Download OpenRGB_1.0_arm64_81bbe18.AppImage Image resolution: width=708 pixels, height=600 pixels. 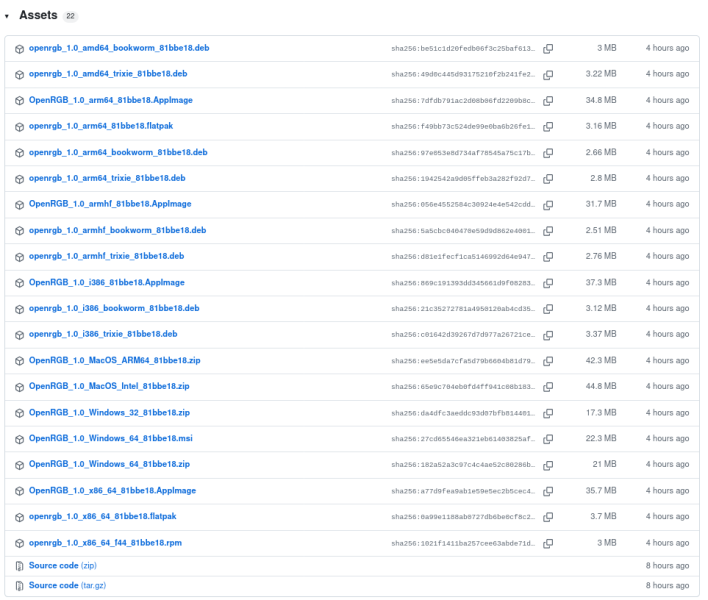111,100
